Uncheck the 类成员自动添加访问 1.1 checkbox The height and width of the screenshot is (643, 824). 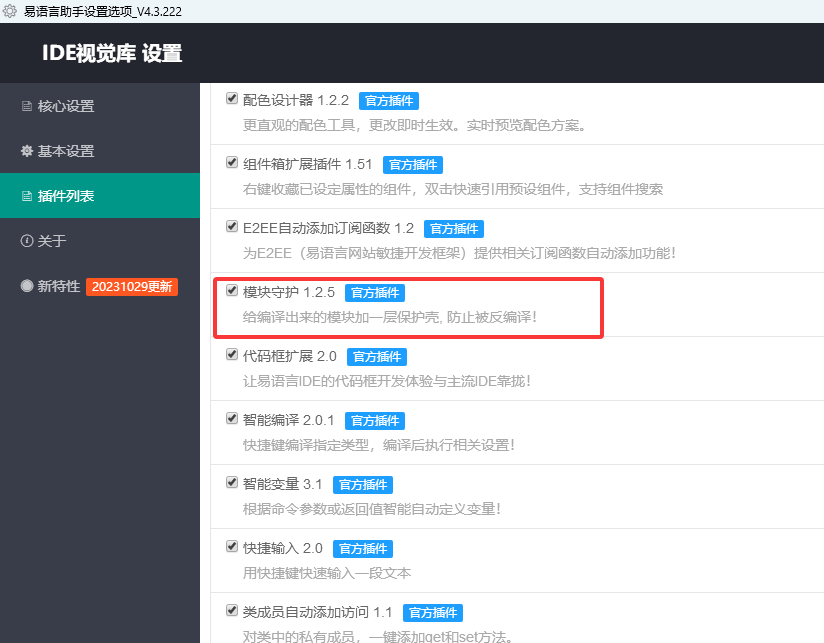click(x=232, y=611)
